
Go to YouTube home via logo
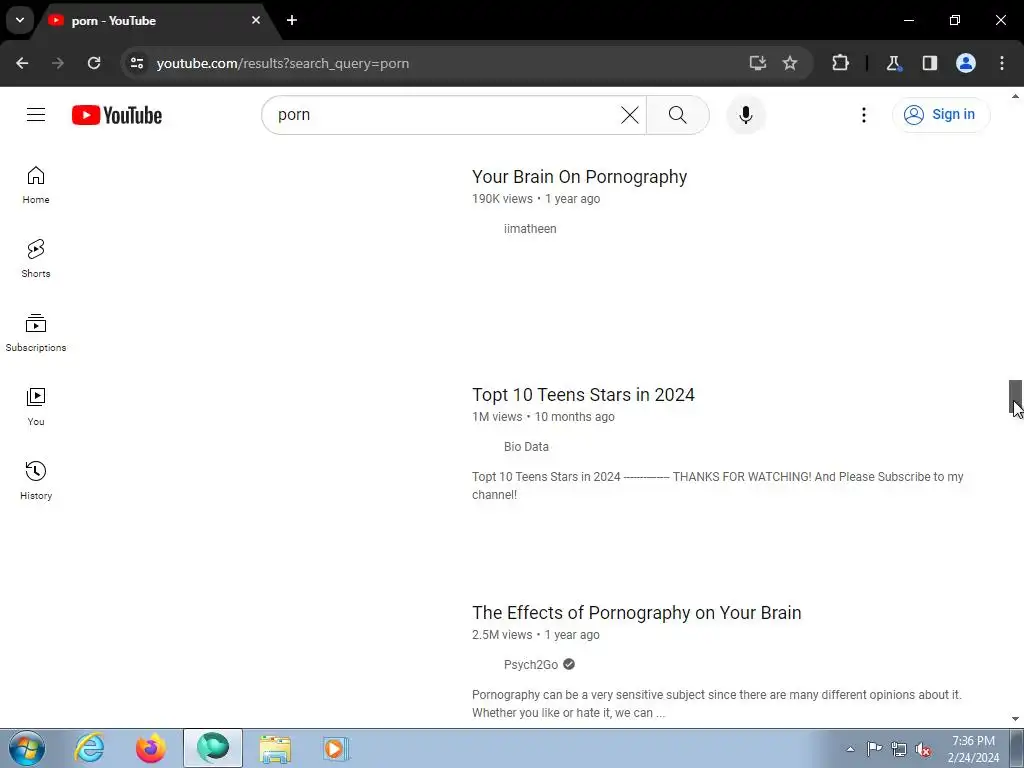pyautogui.click(x=117, y=115)
